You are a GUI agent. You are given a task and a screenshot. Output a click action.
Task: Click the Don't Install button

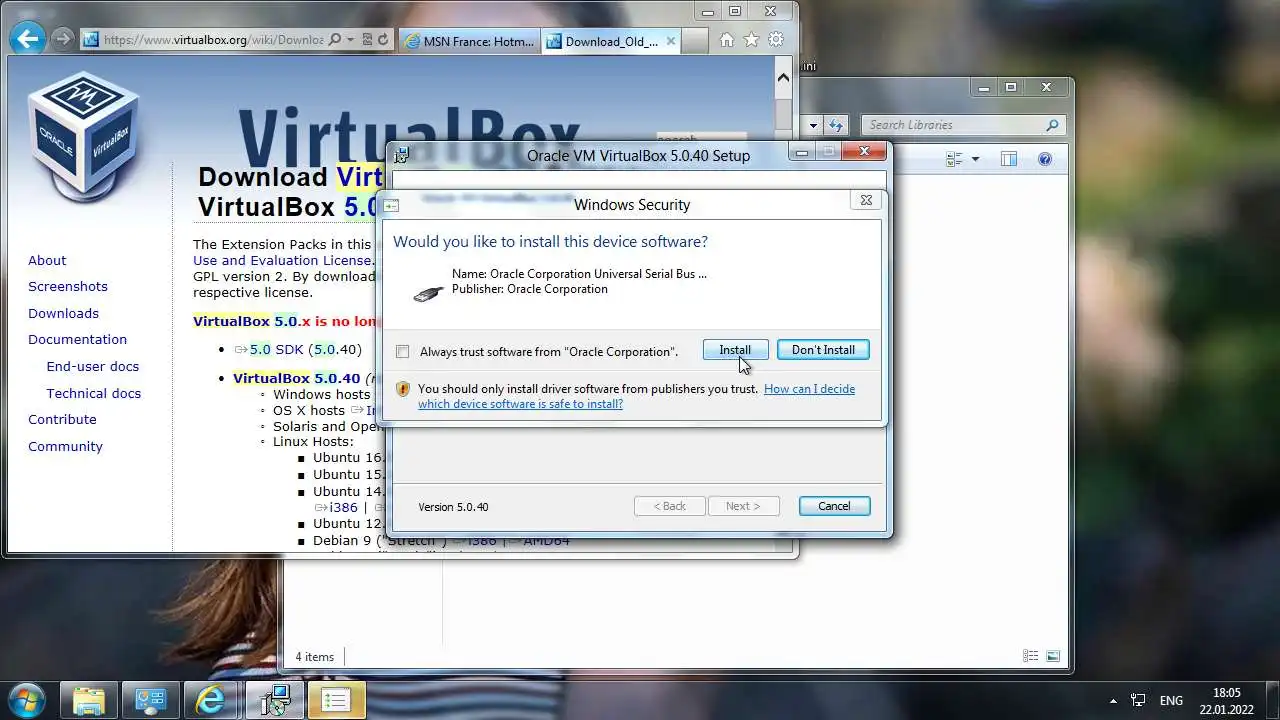click(x=823, y=350)
